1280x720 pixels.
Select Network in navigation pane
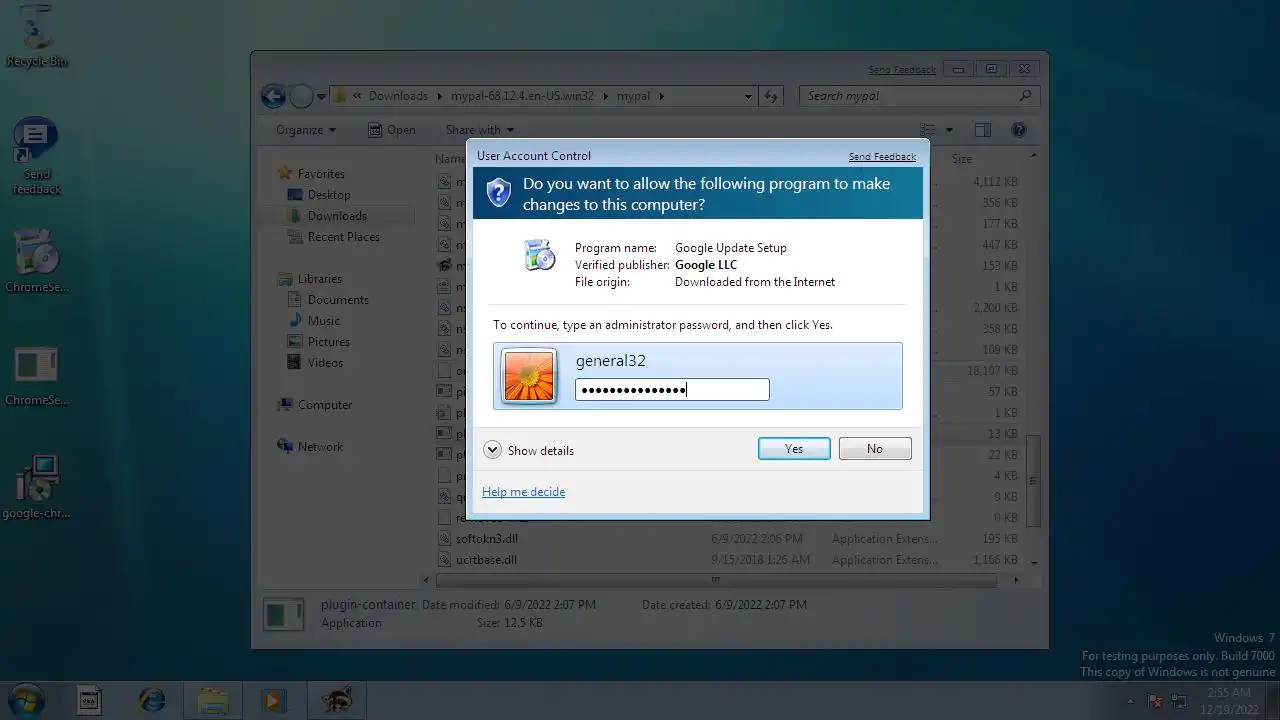tap(320, 447)
